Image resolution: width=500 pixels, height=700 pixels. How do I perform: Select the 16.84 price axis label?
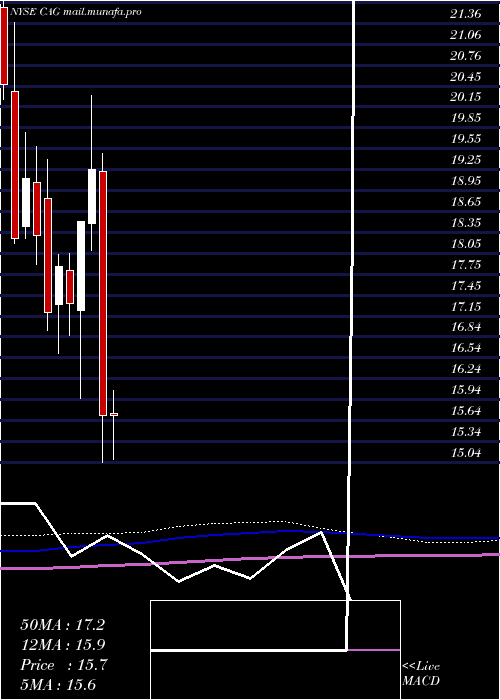point(466,327)
